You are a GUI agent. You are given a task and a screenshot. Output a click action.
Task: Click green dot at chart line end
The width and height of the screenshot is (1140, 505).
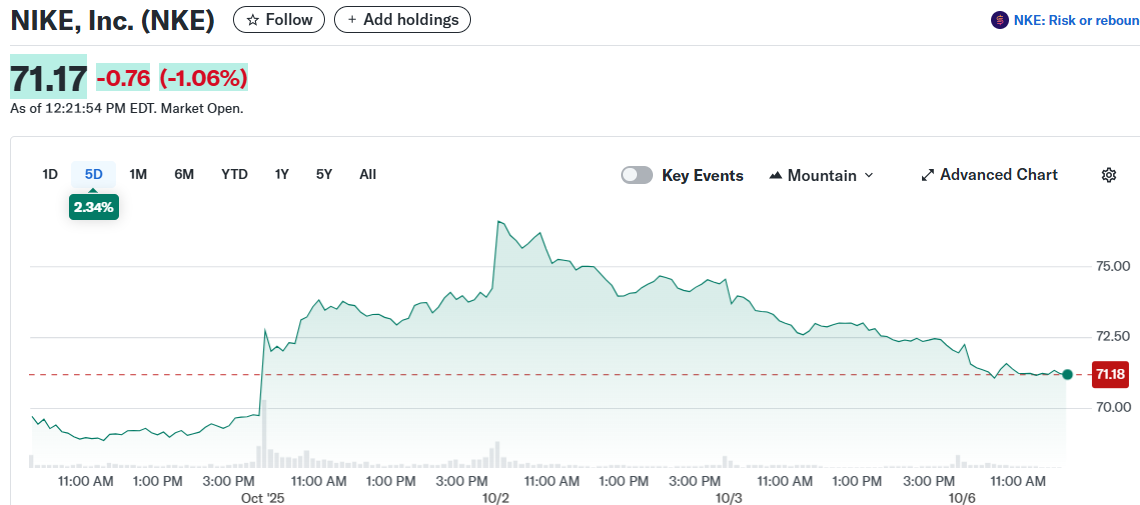coord(1067,374)
